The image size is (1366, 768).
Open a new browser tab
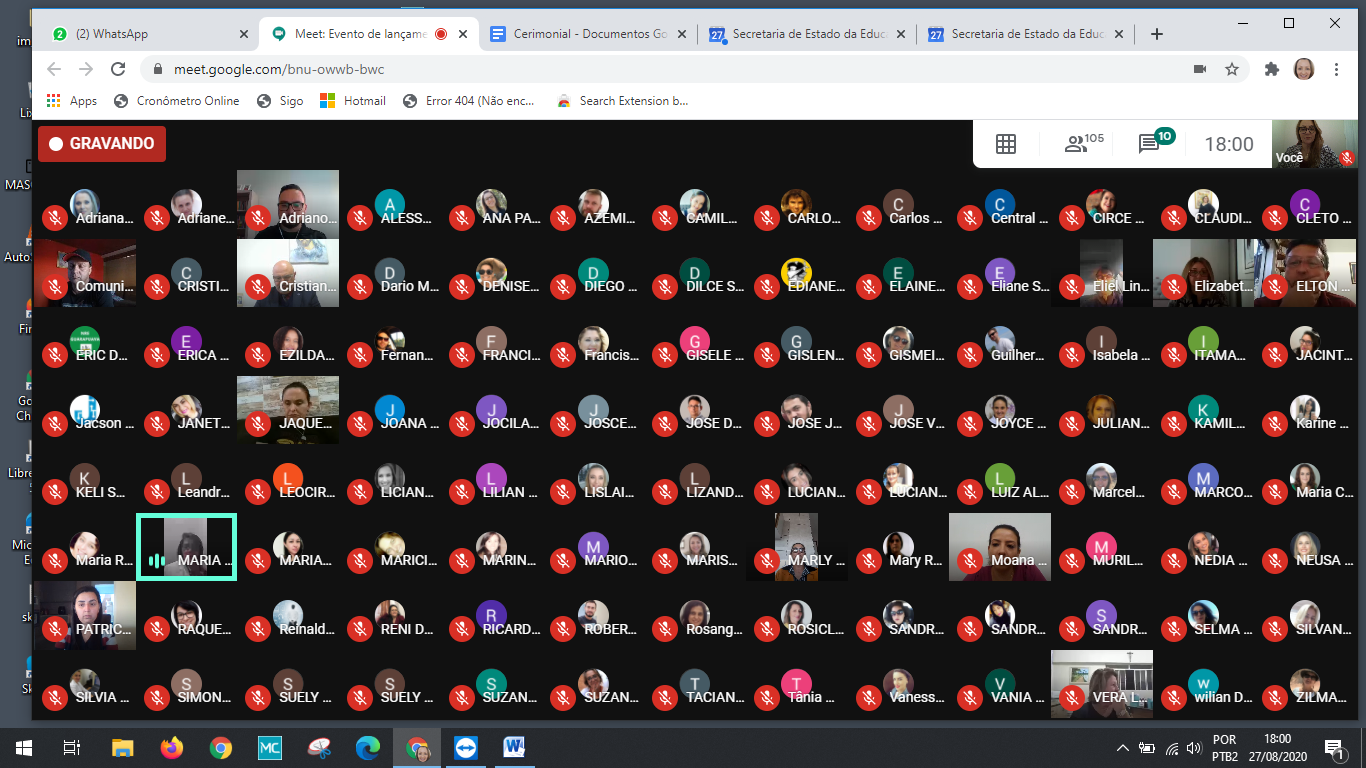[1157, 34]
